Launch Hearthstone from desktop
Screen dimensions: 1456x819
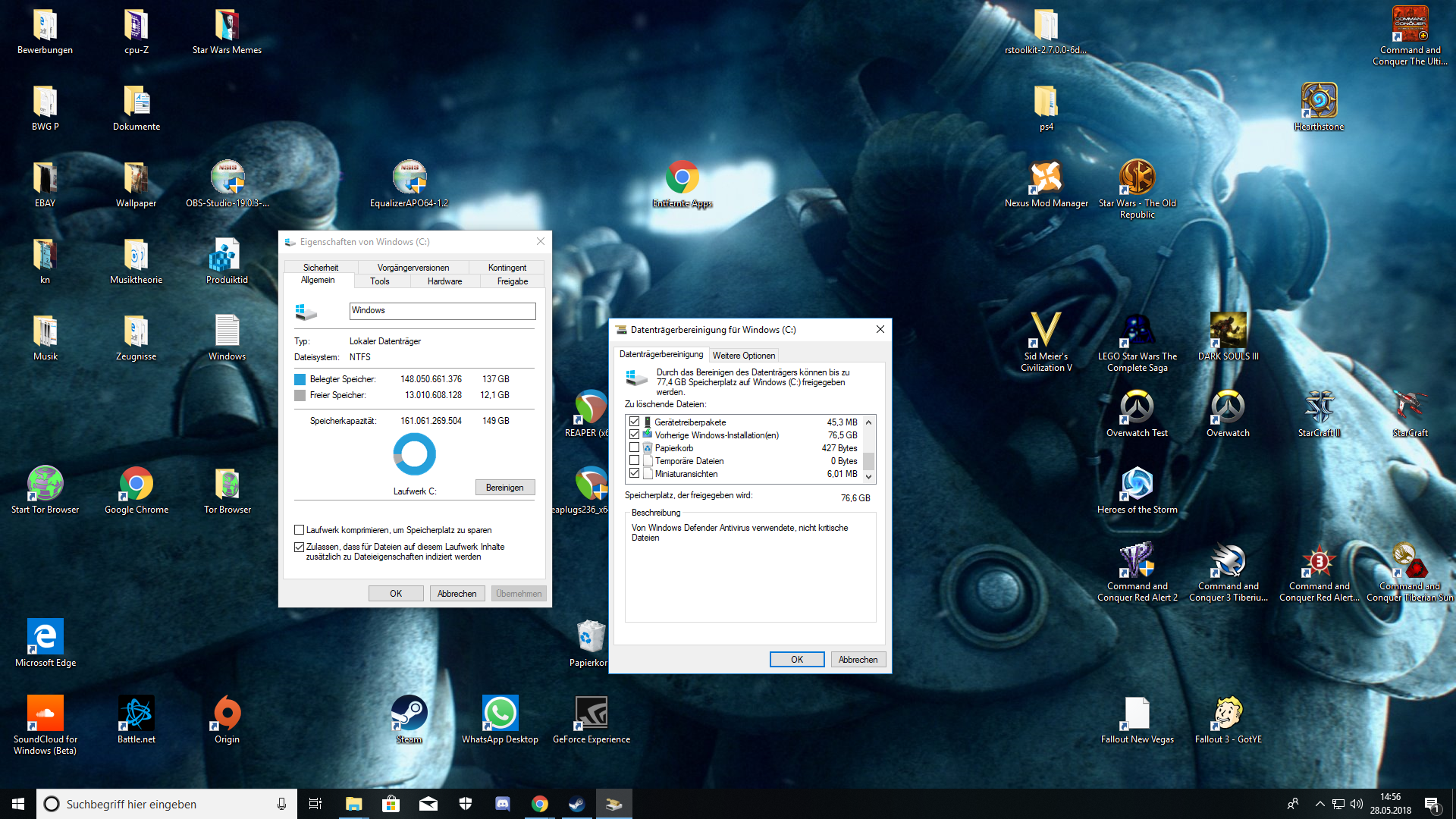[1319, 102]
